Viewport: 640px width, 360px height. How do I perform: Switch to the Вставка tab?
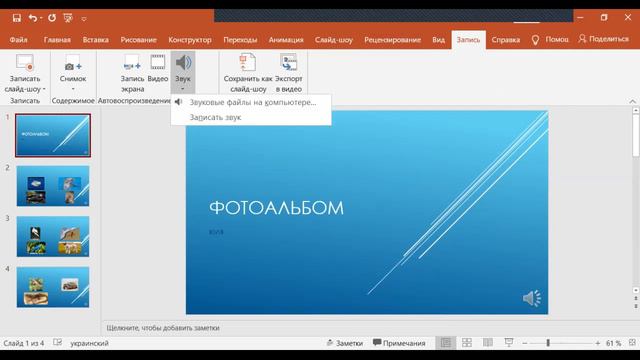(96, 40)
